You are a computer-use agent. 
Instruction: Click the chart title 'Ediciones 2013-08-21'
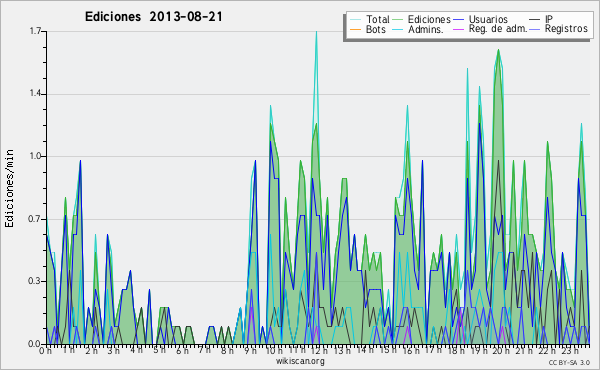[153, 17]
